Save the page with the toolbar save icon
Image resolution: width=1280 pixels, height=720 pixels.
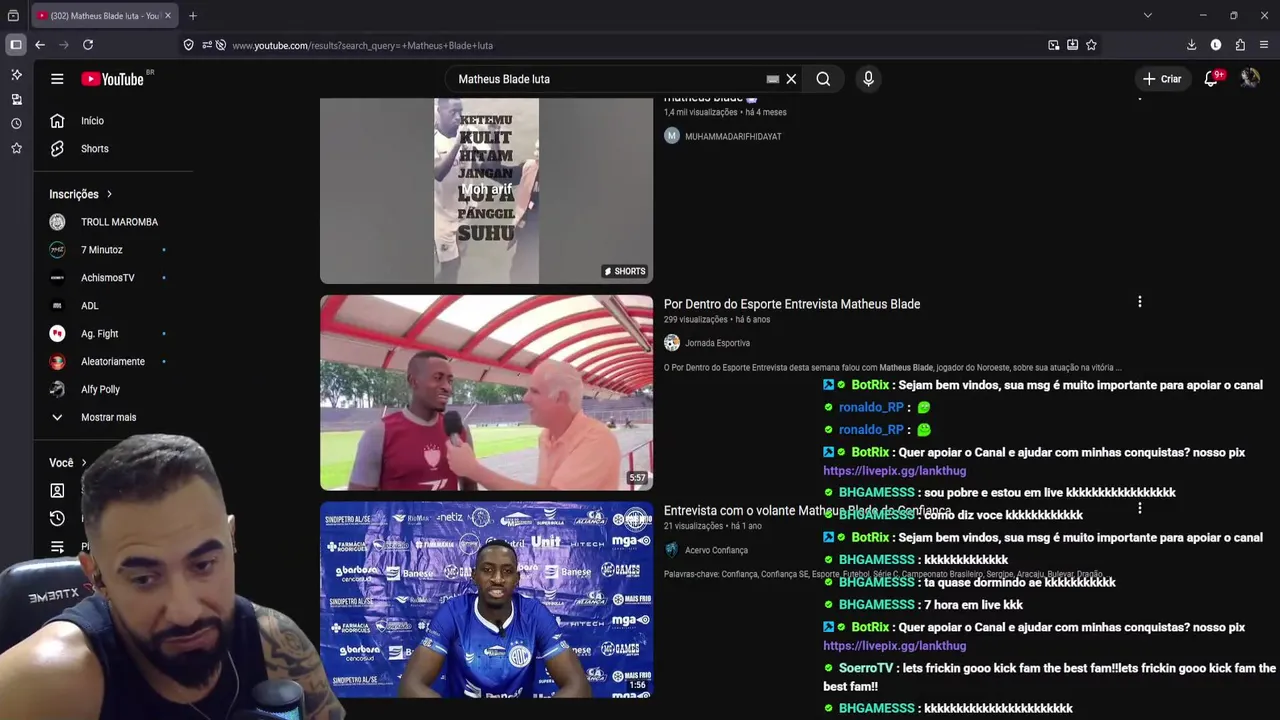[x=1072, y=45]
